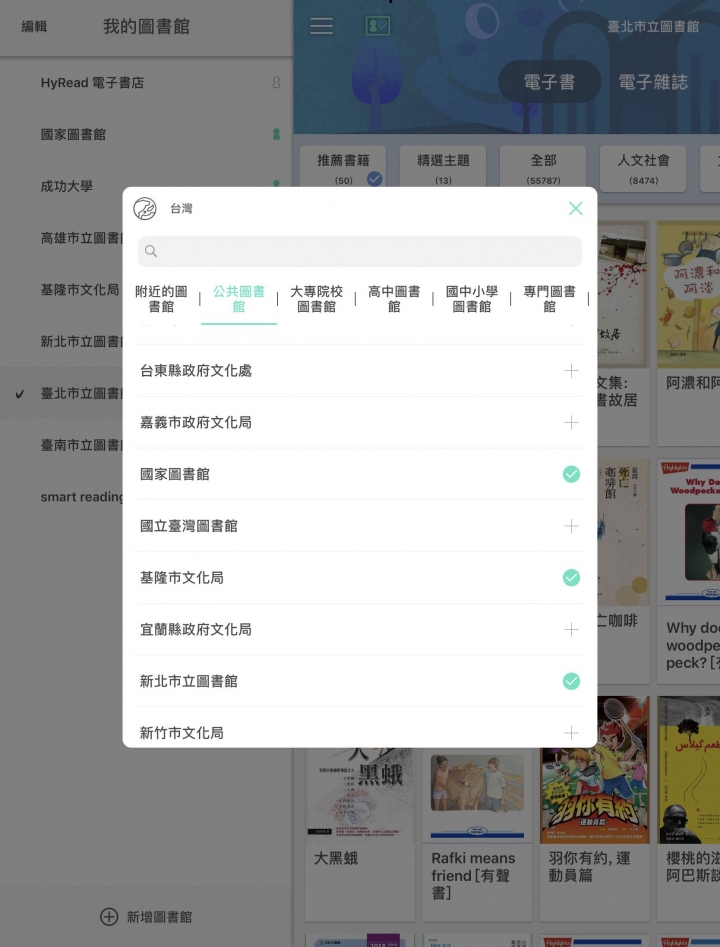Image resolution: width=720 pixels, height=947 pixels.
Task: Select the 公共圖書館 tab
Action: pos(239,299)
